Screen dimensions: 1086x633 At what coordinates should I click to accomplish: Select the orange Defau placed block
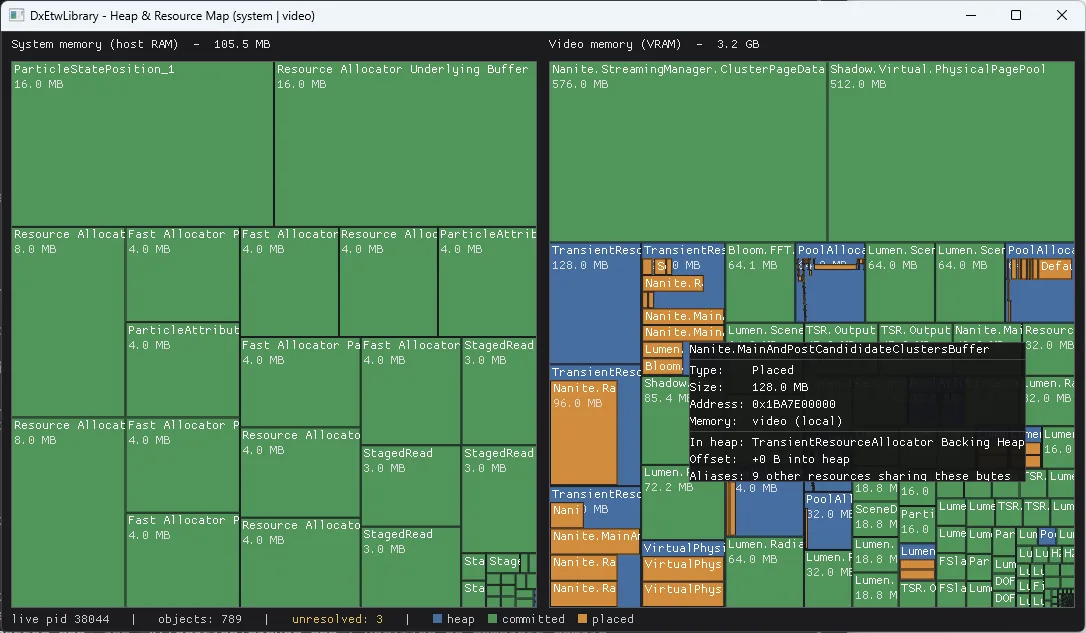pos(1056,269)
